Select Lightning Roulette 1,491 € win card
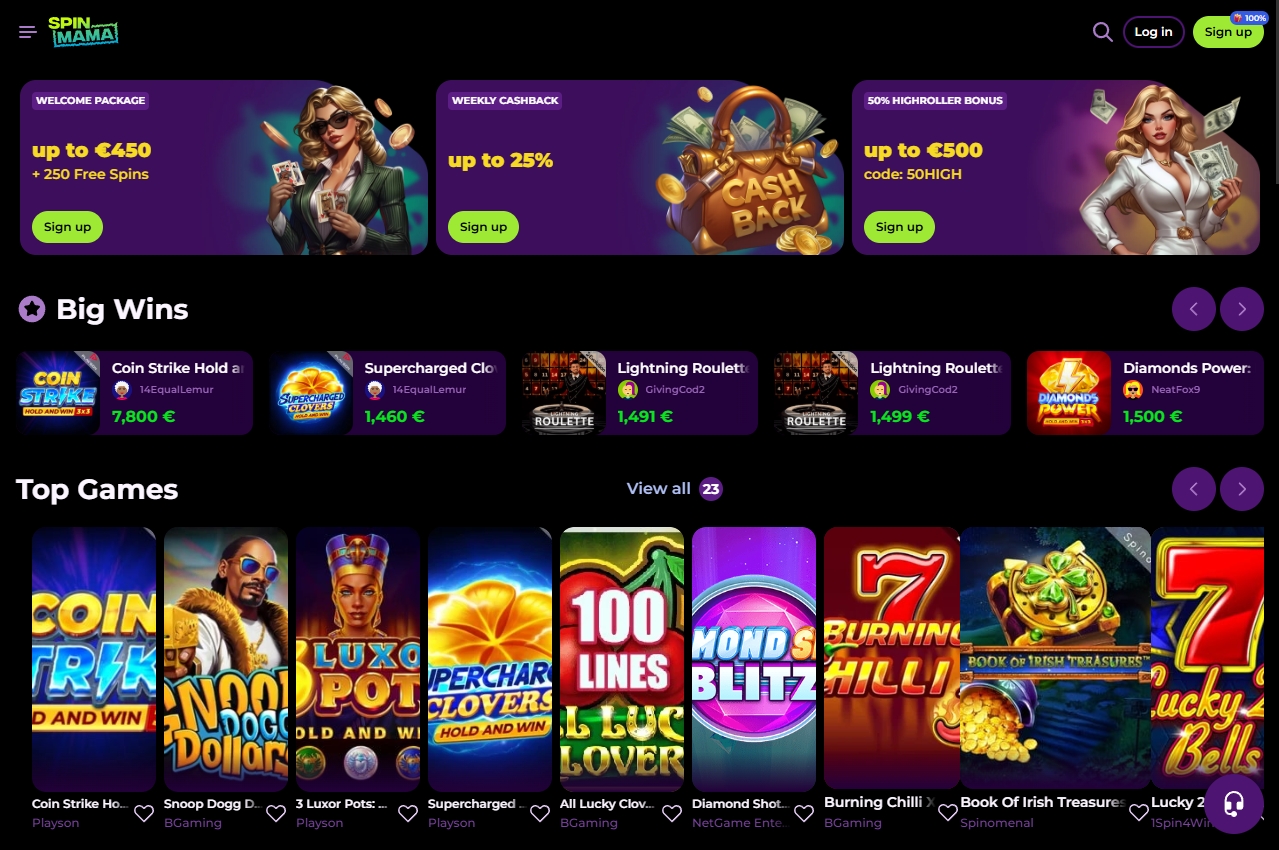 pos(638,393)
